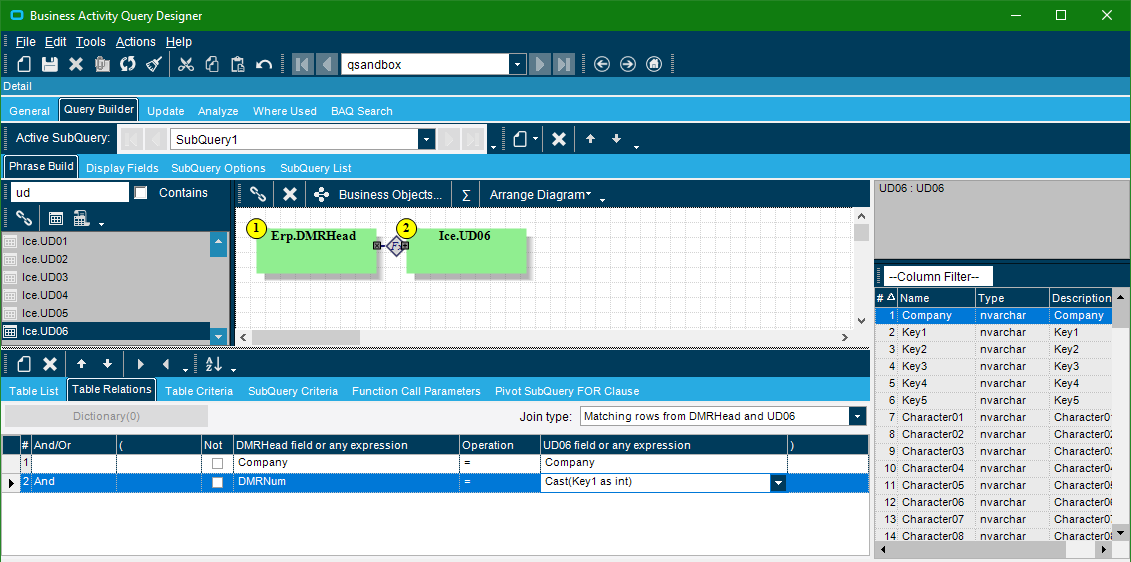The height and width of the screenshot is (562, 1131).
Task: Go to the next query record arrow
Action: (x=539, y=64)
